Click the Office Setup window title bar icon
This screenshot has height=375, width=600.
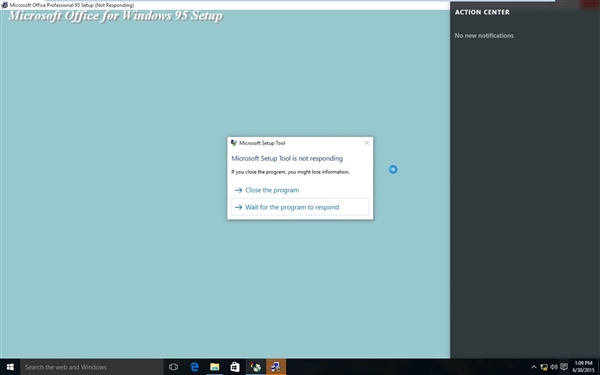pyautogui.click(x=5, y=5)
